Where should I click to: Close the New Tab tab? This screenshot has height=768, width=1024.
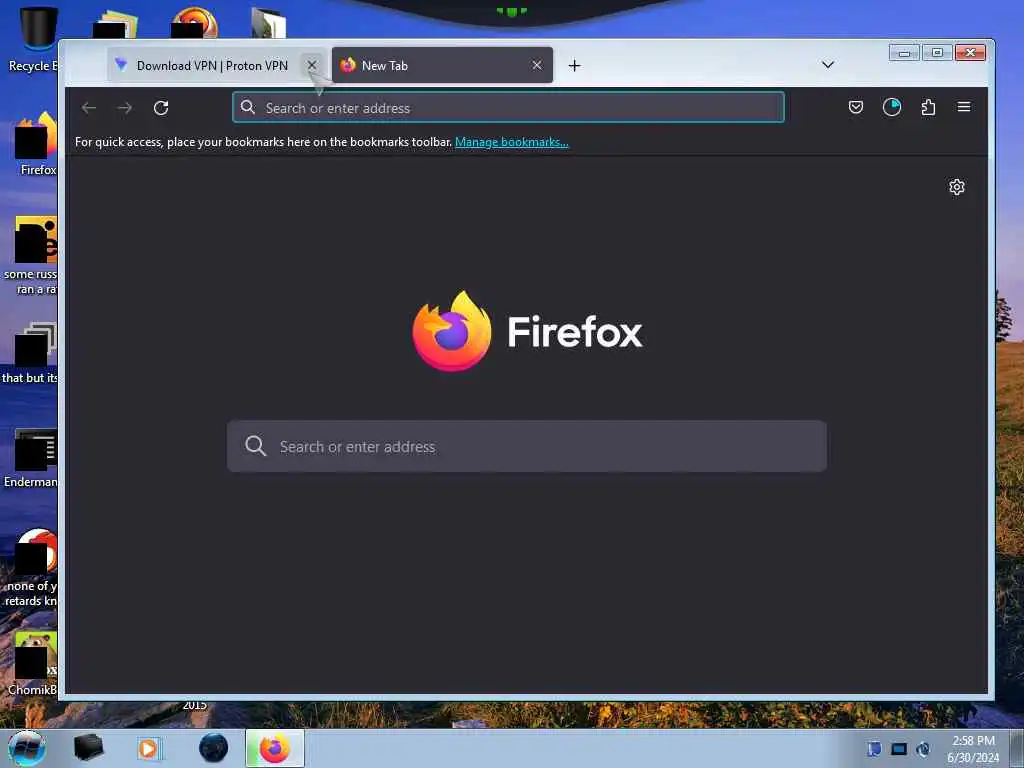coord(537,65)
